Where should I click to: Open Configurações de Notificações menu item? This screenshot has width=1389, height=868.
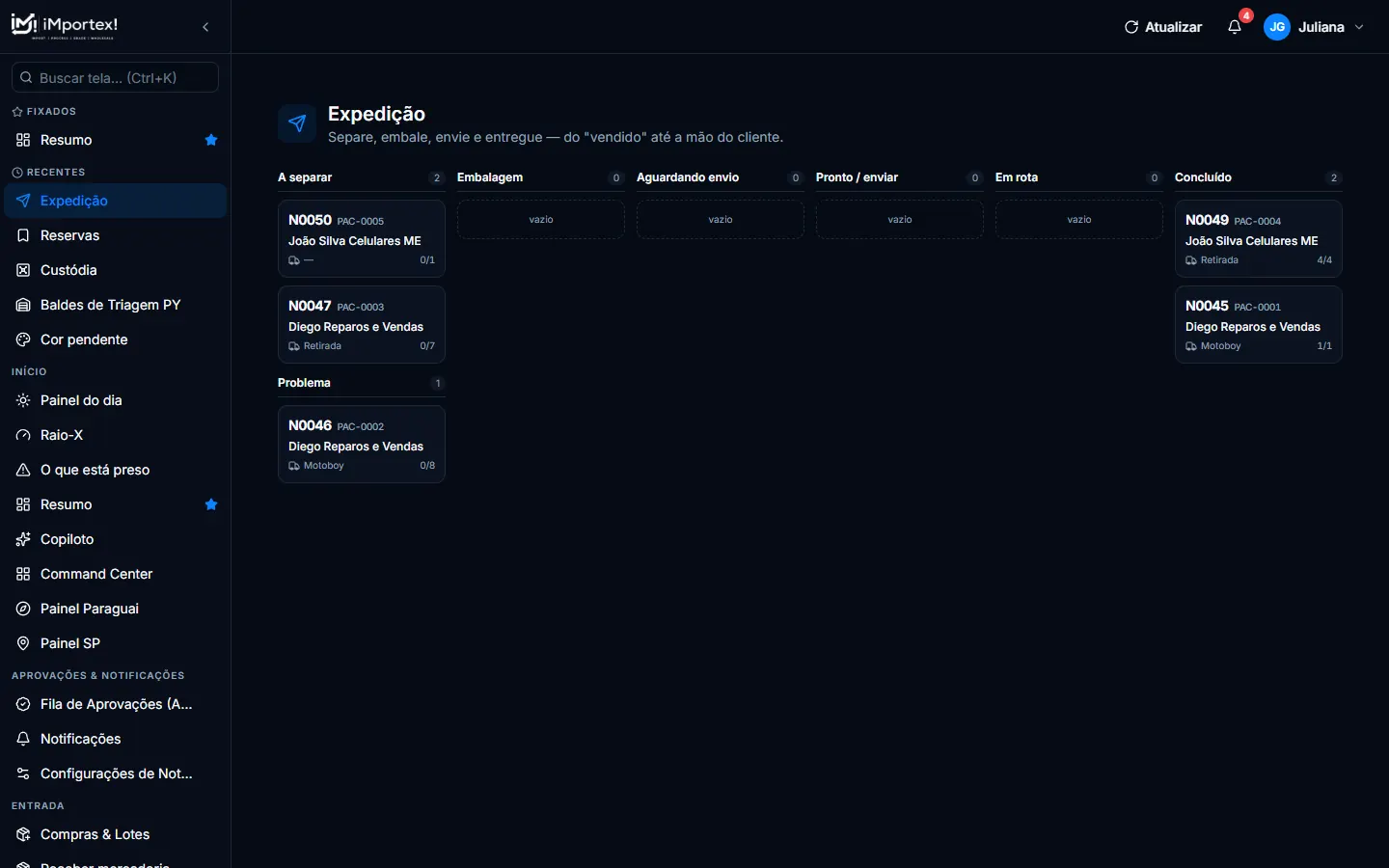coord(116,773)
